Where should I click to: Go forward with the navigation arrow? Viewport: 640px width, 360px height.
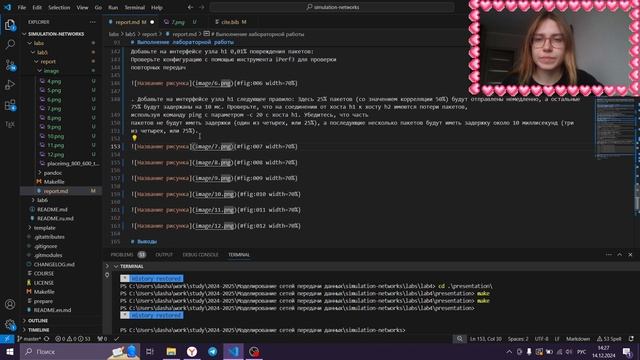[202, 7]
